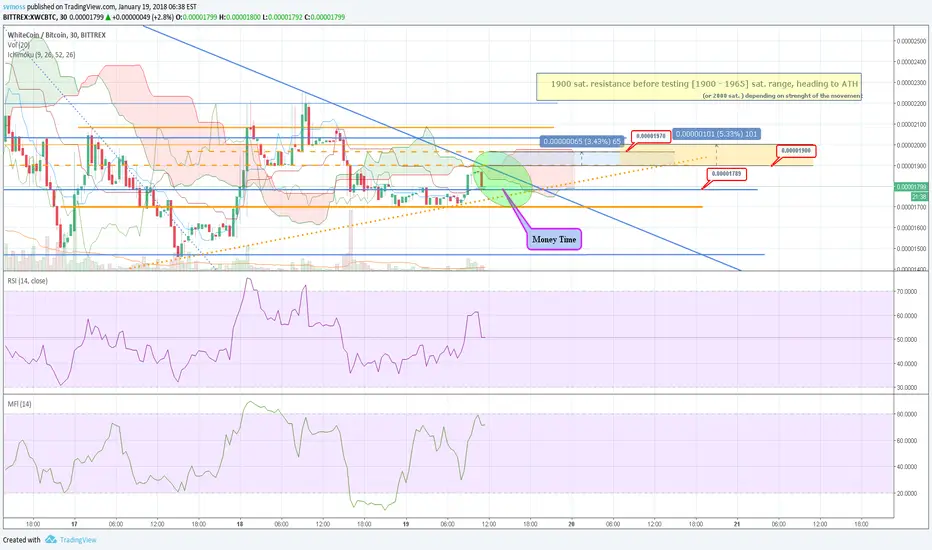
Task: Click the date label 19 on time axis
Action: pos(406,524)
